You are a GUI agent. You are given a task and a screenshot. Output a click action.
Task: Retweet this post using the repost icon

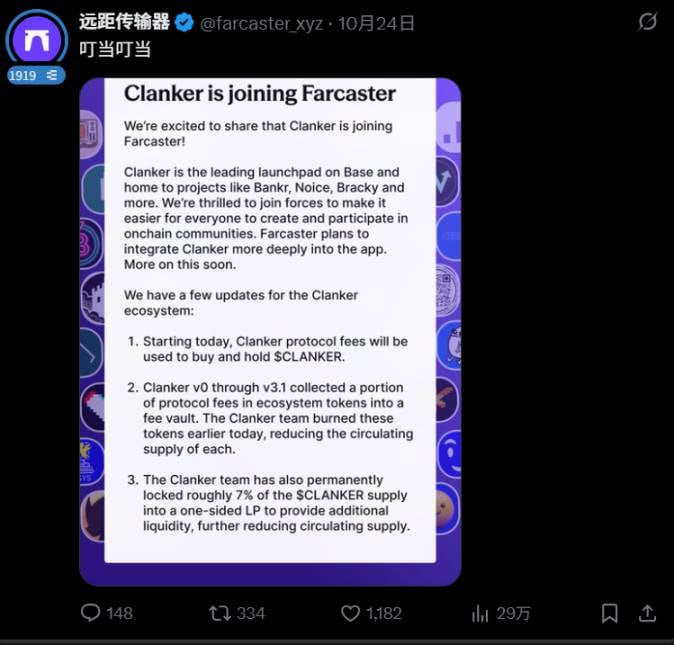(219, 612)
